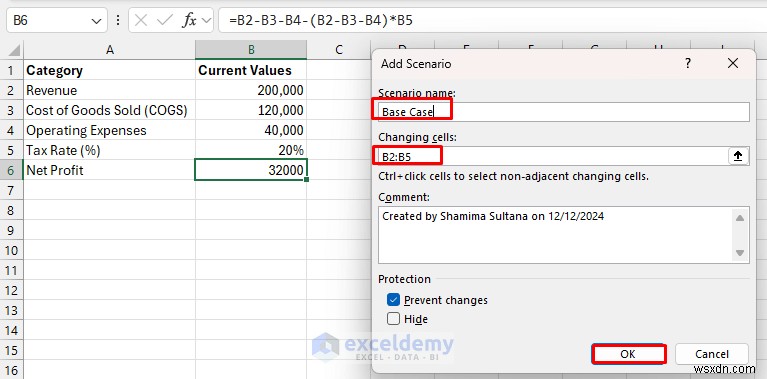Click the Add Scenario help question mark
This screenshot has height=379, width=767.
point(687,63)
